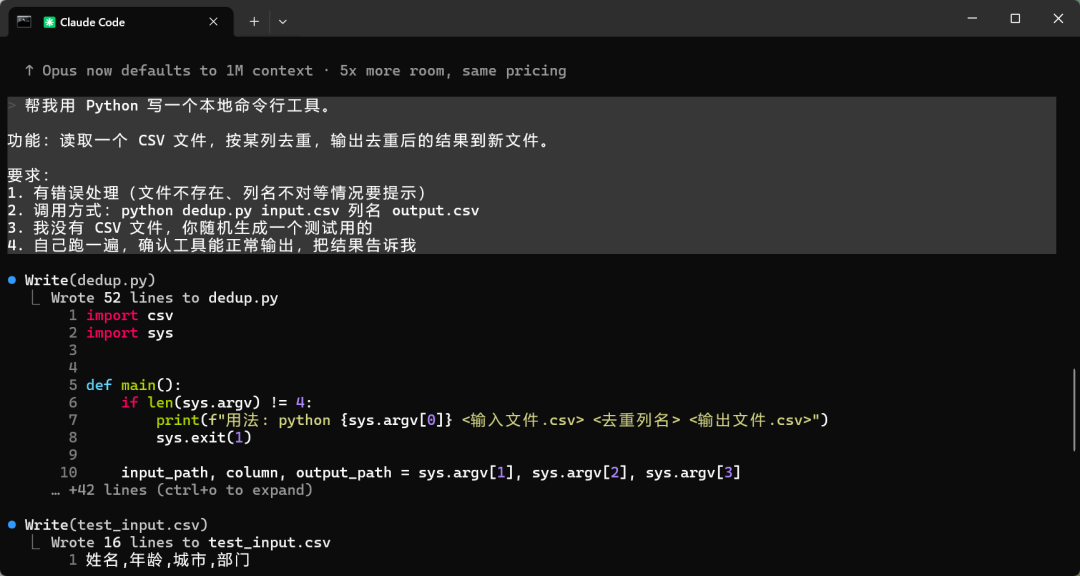Click the 'Wrote 52 lines to dedup.py' line
The height and width of the screenshot is (576, 1080).
[165, 298]
